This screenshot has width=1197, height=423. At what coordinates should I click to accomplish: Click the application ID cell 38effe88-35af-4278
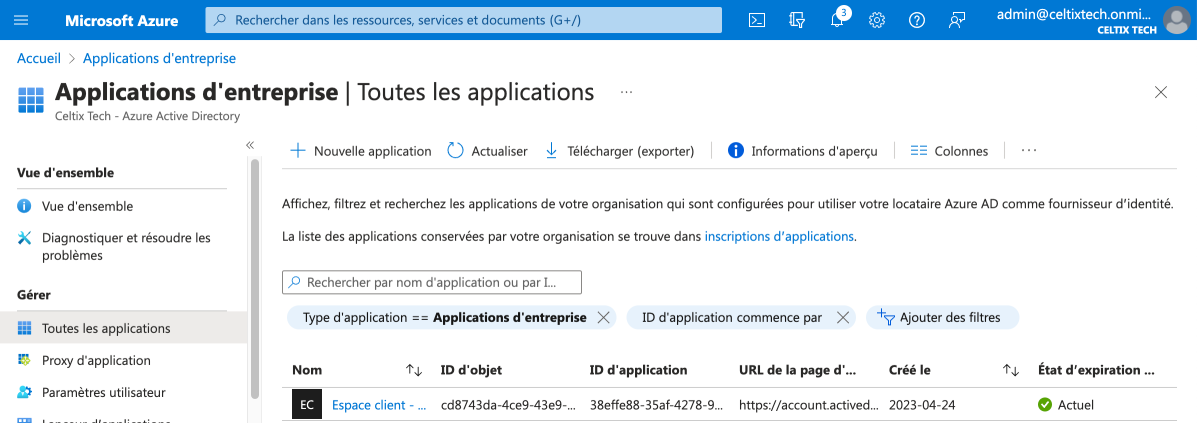pos(657,405)
